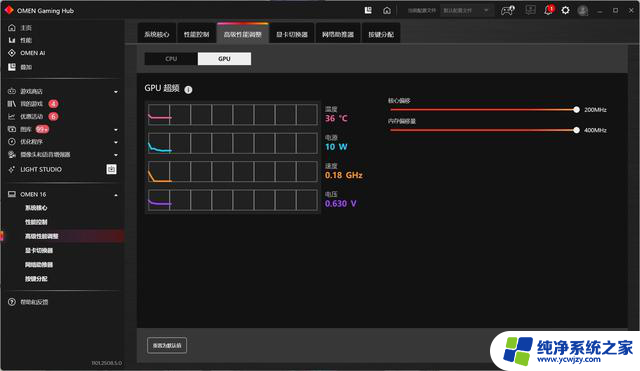Open OMEN AI from the sidebar
Viewport: 640px width, 371px height.
pos(33,53)
